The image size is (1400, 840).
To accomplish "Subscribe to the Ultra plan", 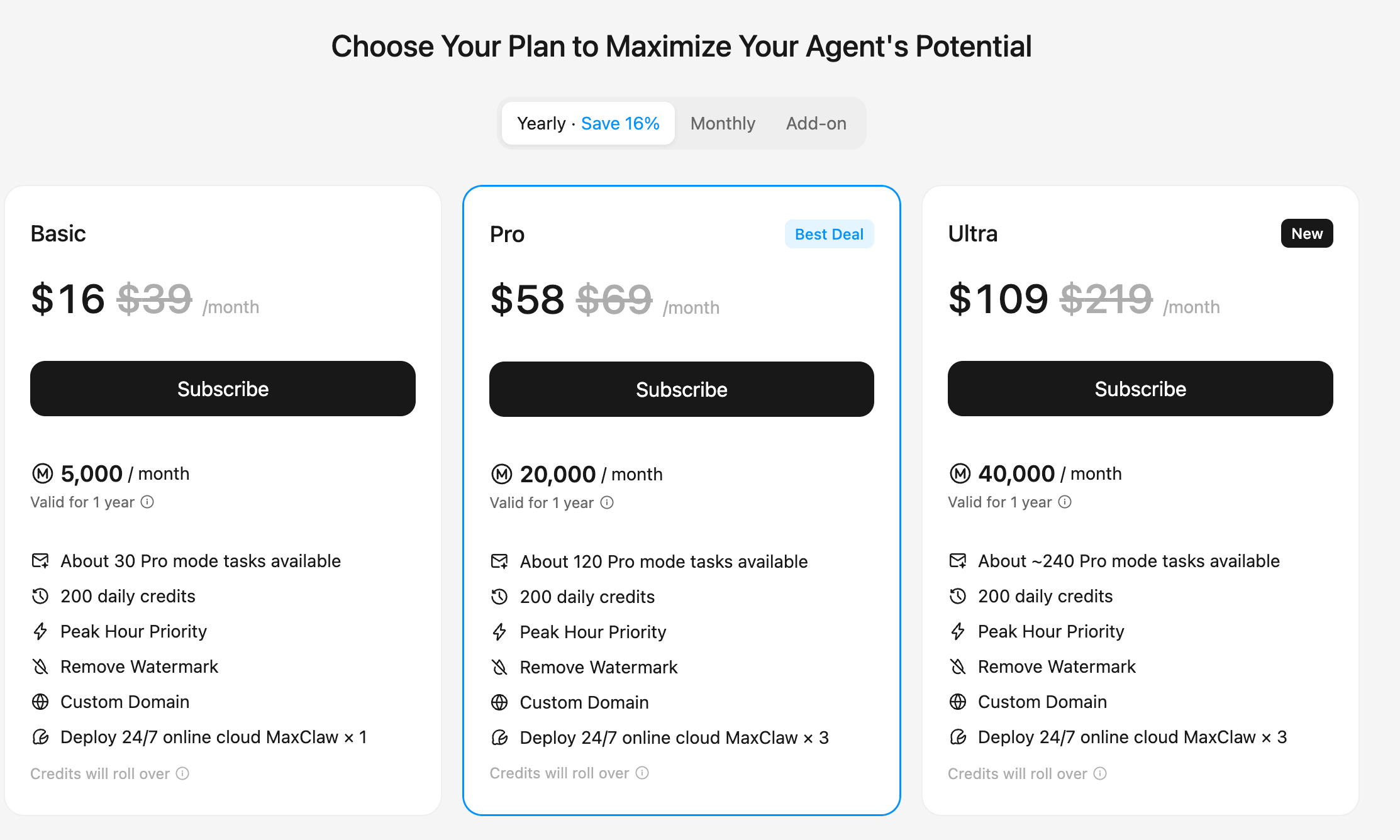I will (x=1140, y=389).
